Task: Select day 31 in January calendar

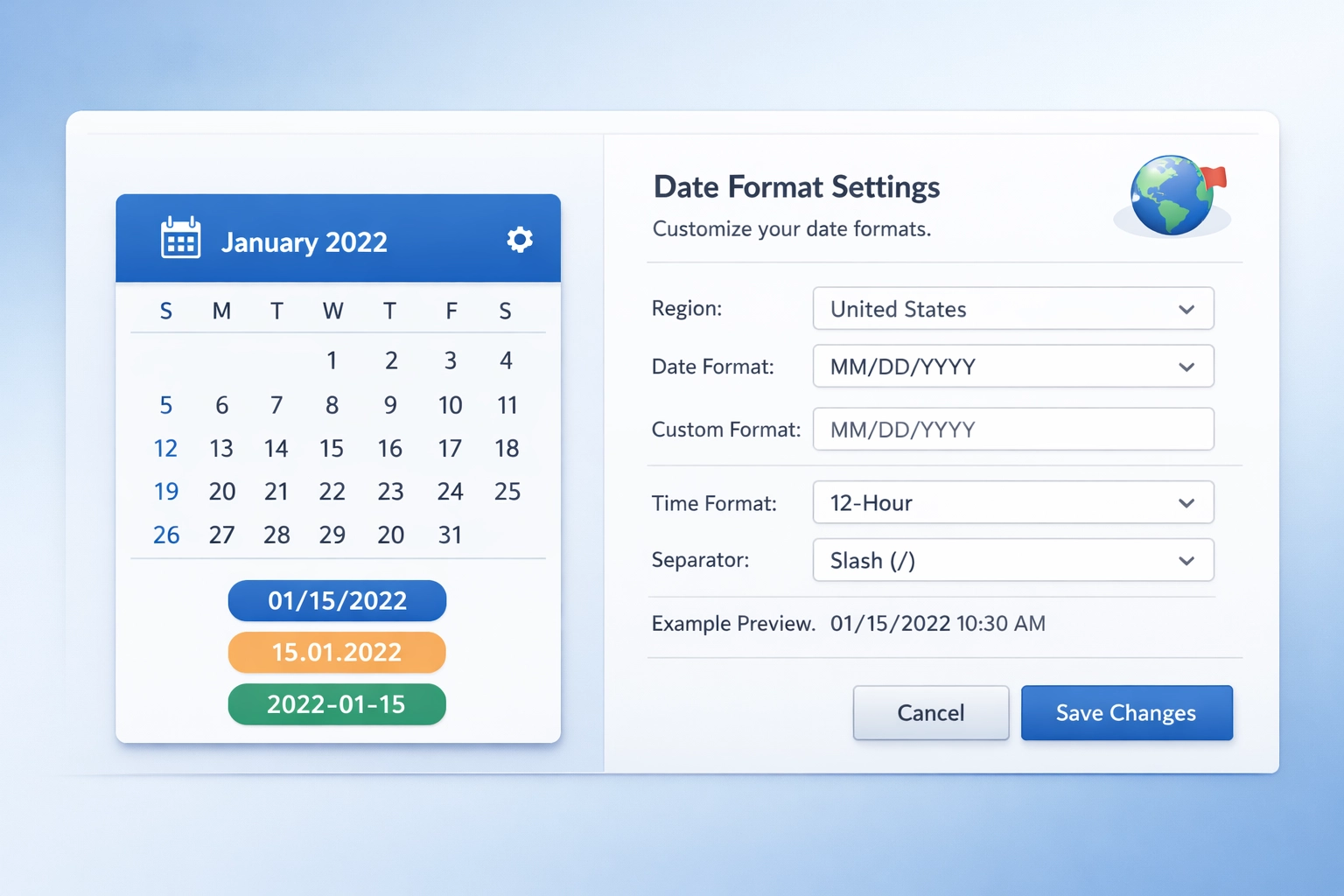Action: [451, 535]
